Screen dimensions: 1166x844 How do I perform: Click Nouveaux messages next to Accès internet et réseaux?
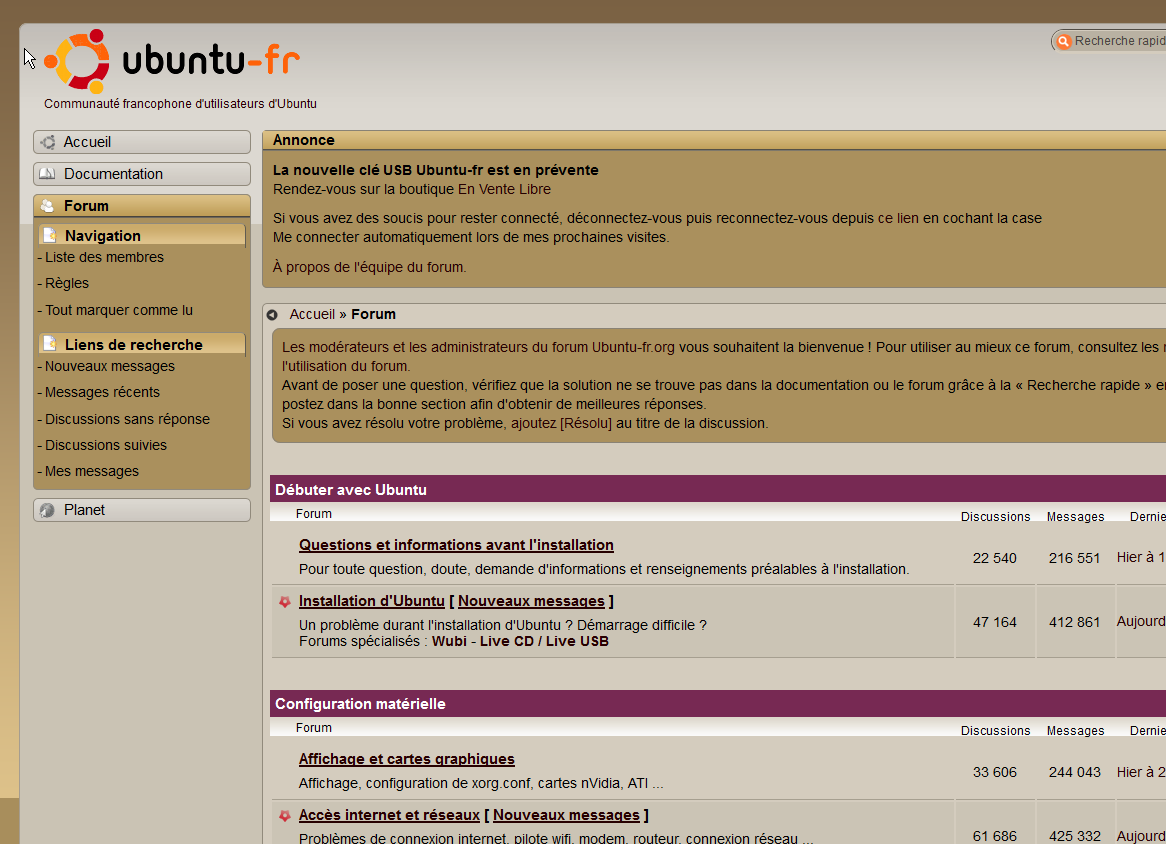[x=566, y=815]
